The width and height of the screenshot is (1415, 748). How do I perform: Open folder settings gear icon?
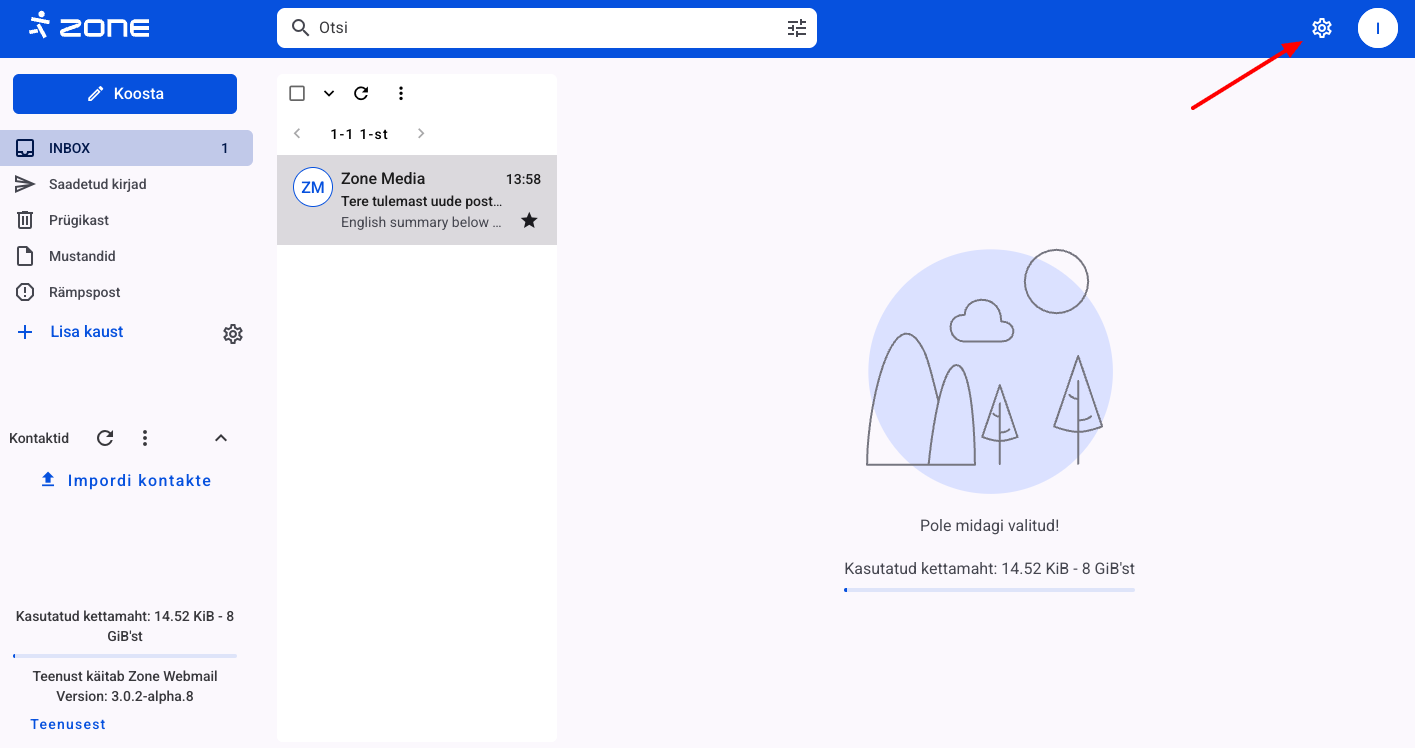click(x=233, y=334)
